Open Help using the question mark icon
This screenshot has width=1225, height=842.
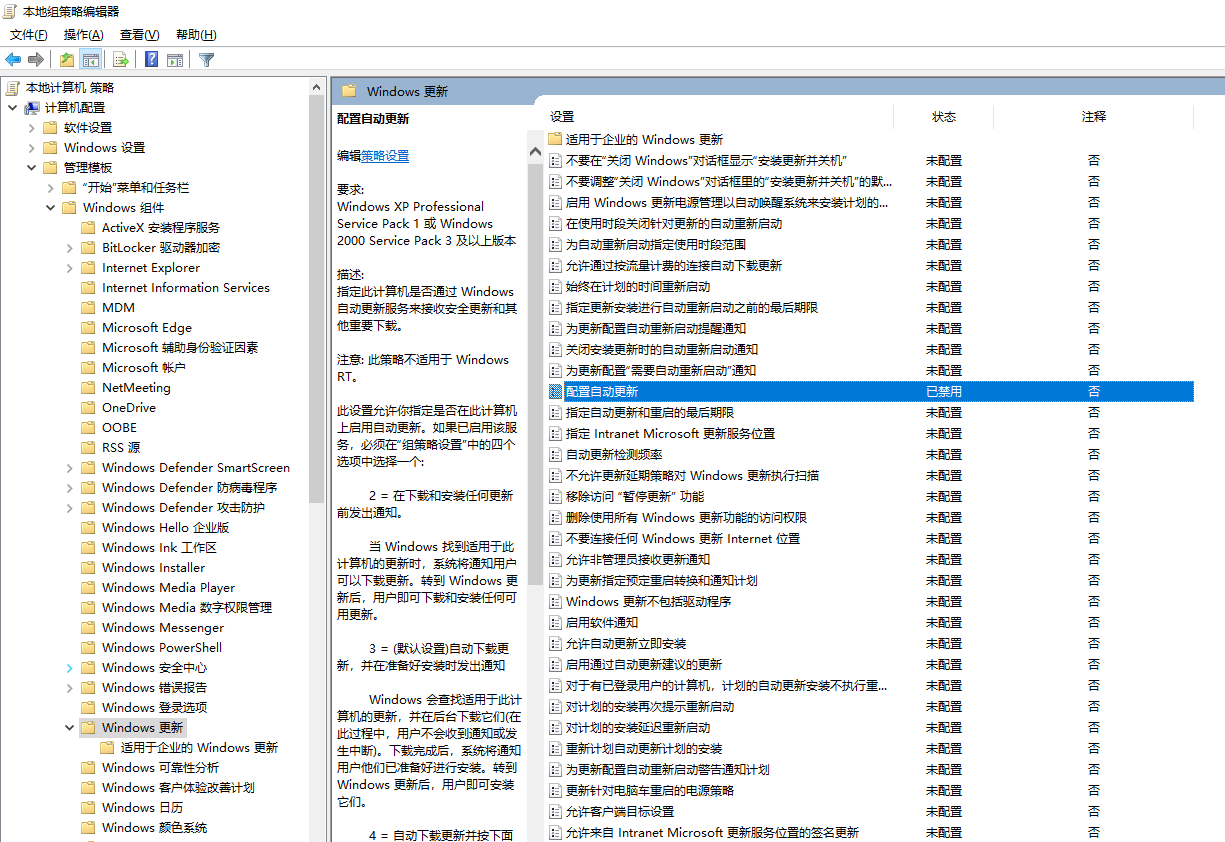coord(151,59)
